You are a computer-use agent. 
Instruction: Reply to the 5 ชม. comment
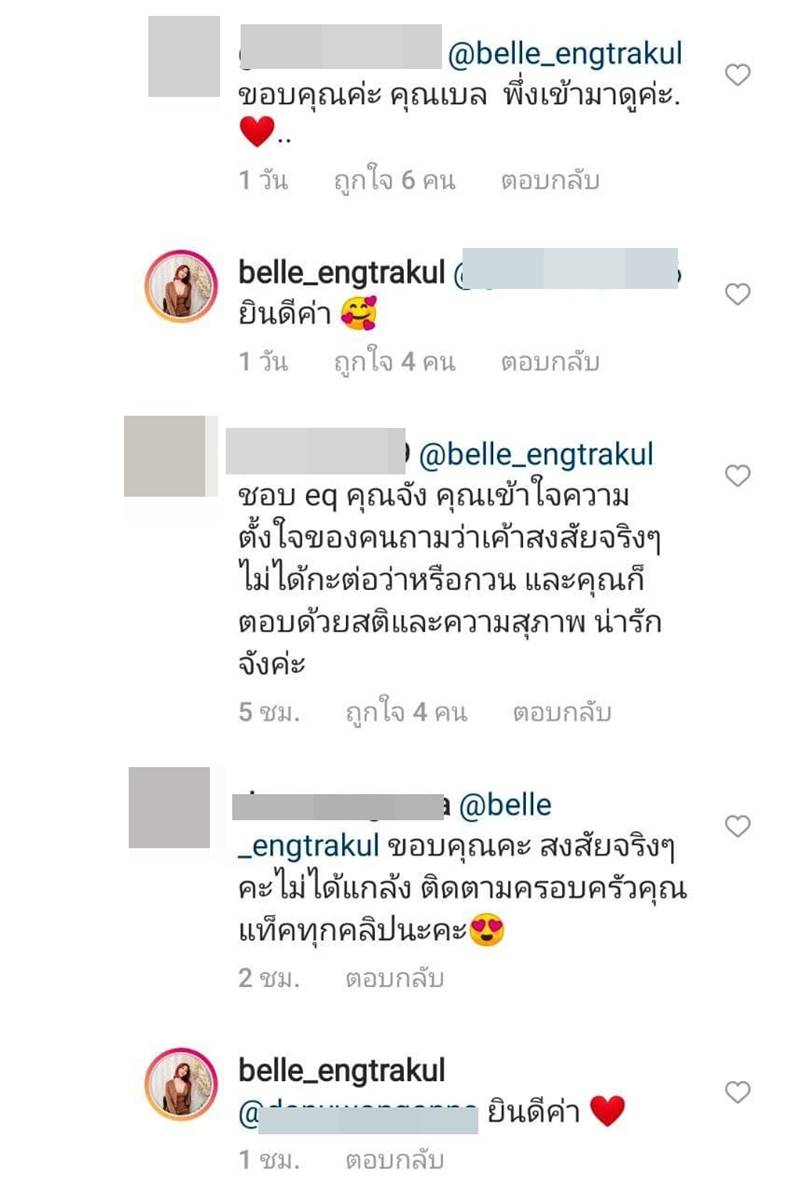pyautogui.click(x=562, y=713)
